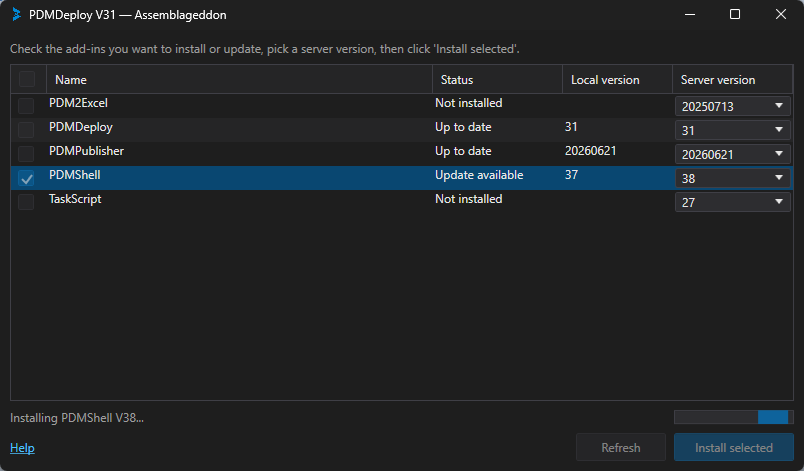Click the PDMDeploy app icon in title bar
804x471 pixels.
pos(16,14)
